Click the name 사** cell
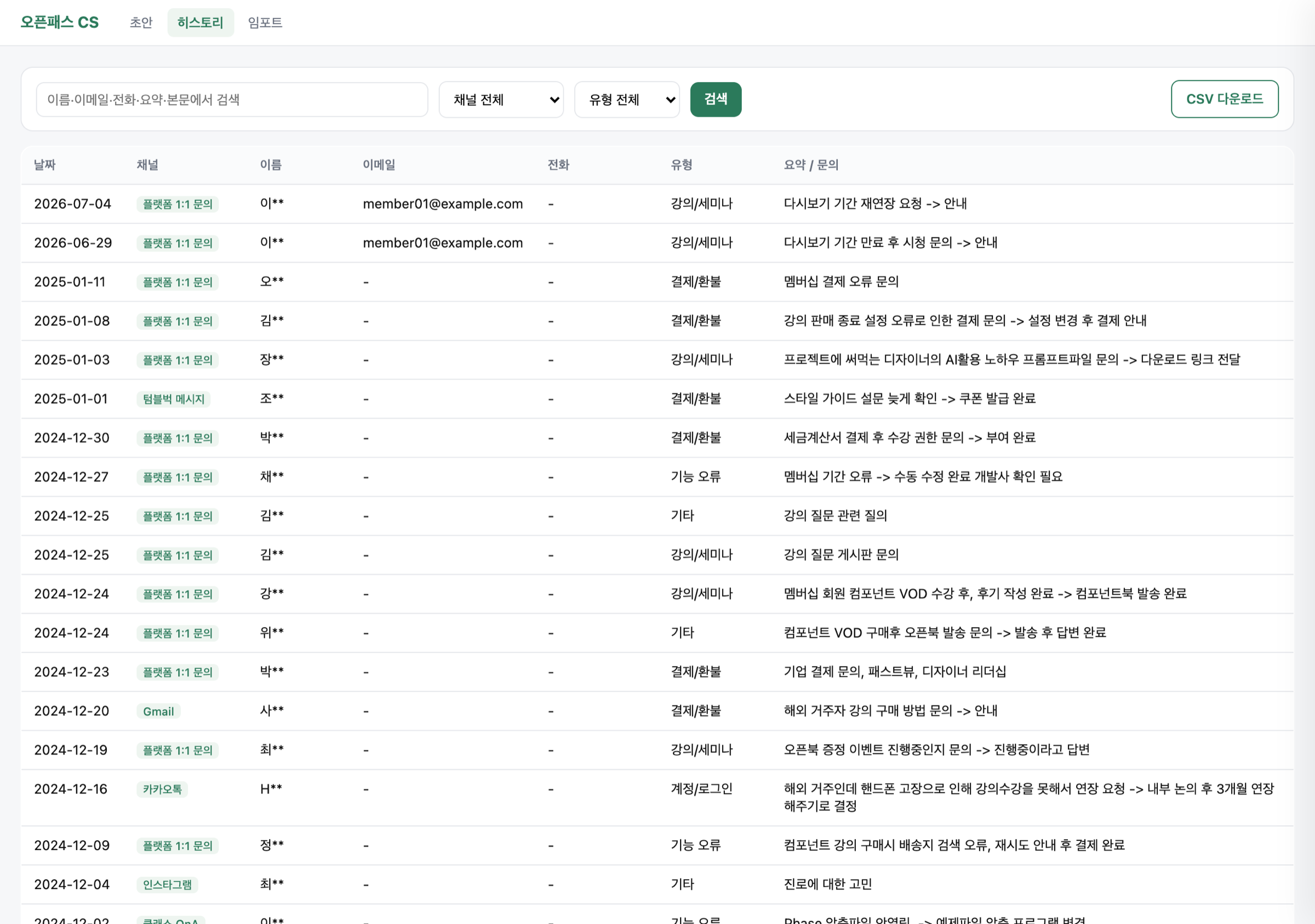The width and height of the screenshot is (1315, 924). pos(272,710)
